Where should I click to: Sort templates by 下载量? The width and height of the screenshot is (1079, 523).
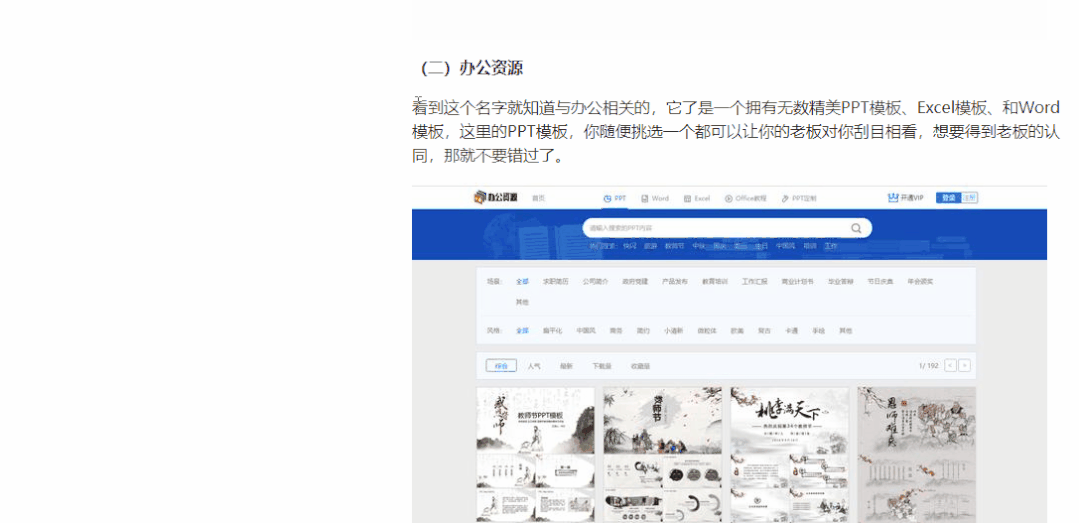click(601, 366)
